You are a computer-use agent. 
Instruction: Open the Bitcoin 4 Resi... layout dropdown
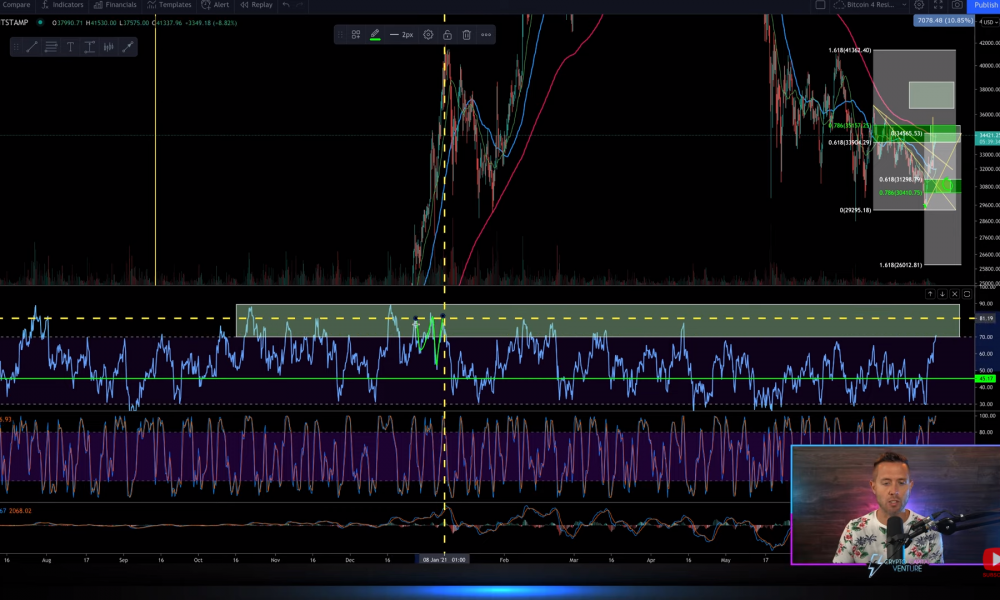coord(870,4)
